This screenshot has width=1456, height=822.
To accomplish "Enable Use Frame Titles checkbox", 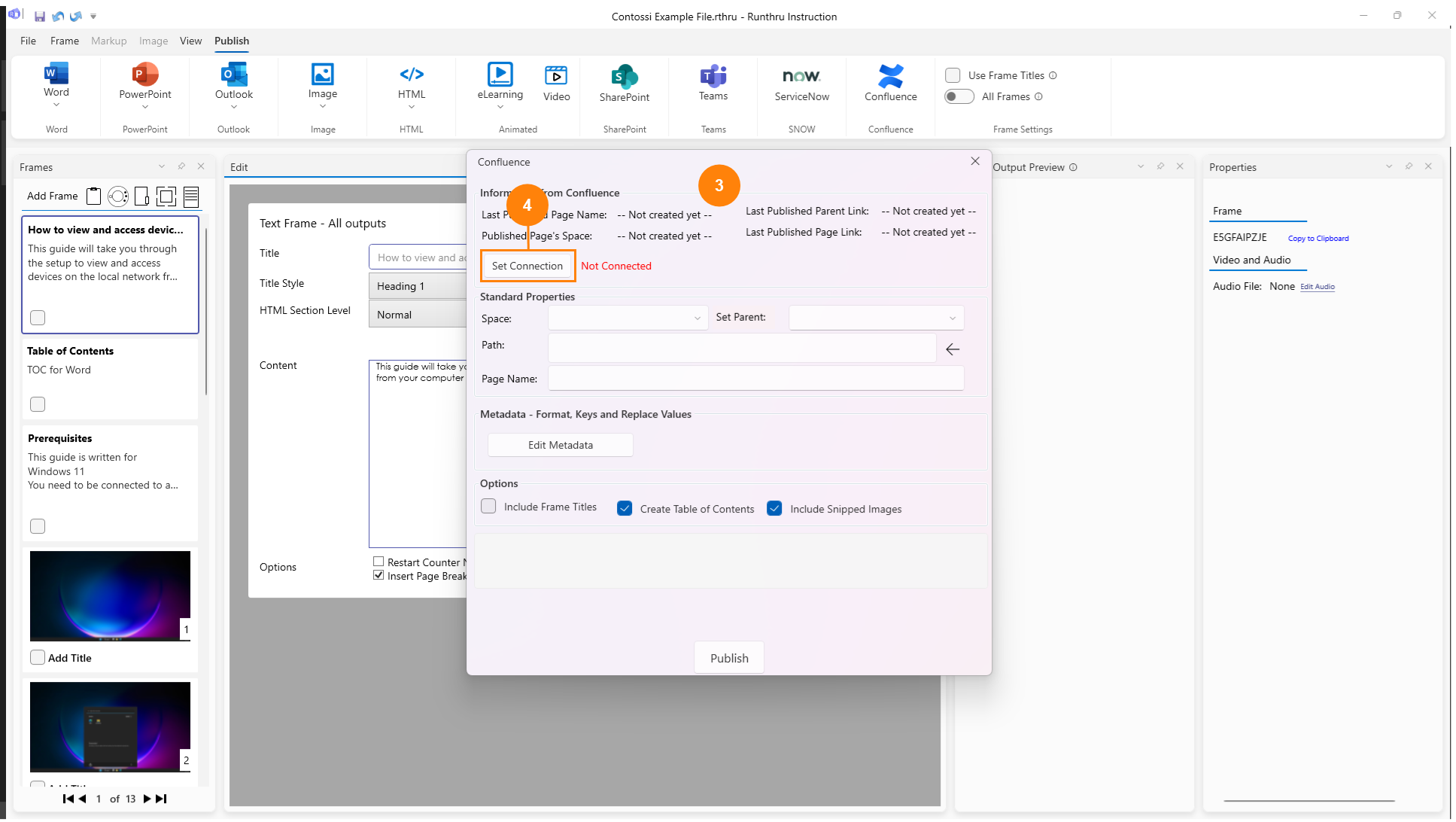I will point(953,75).
